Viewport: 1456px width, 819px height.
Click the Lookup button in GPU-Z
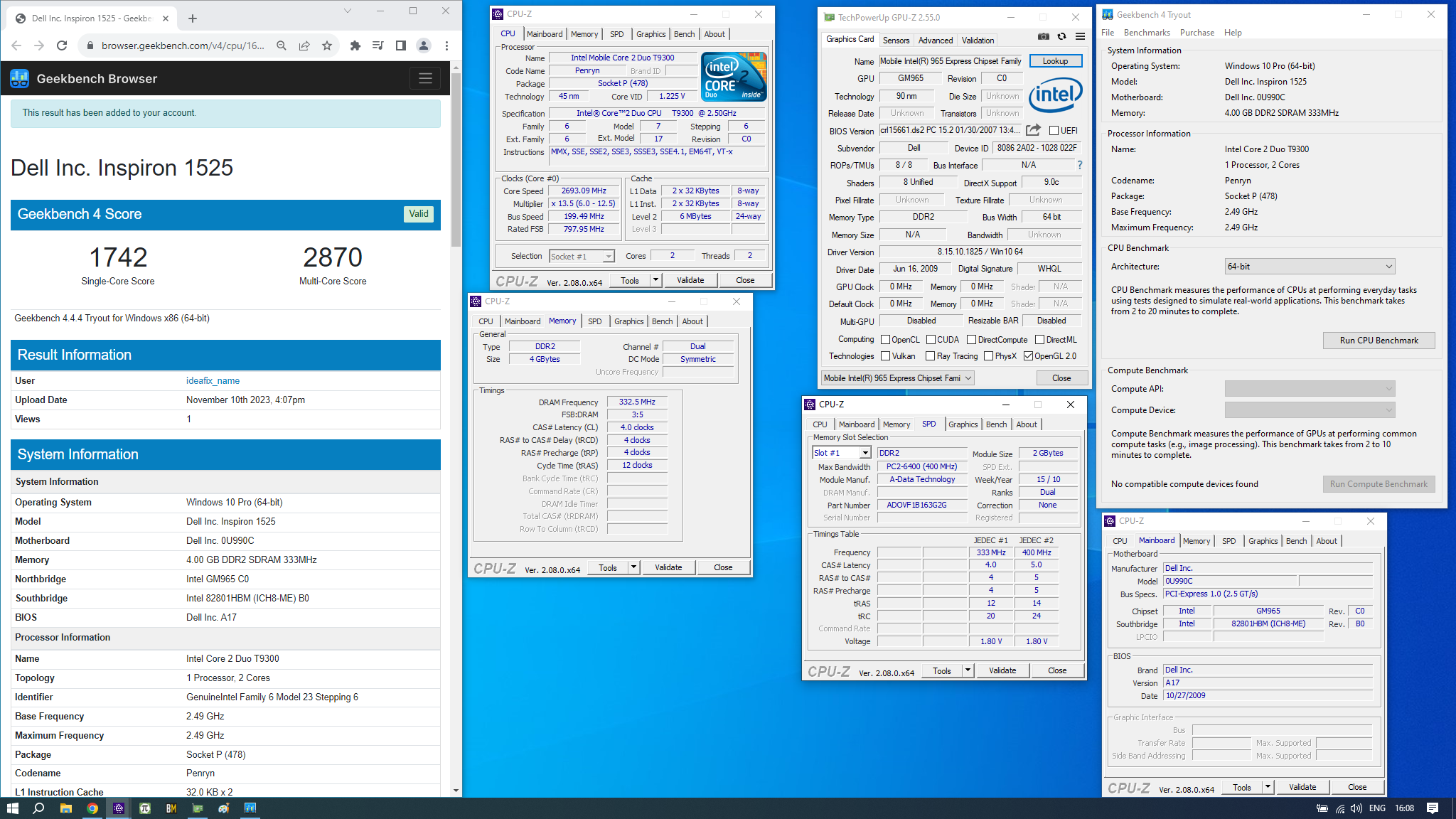[x=1055, y=61]
